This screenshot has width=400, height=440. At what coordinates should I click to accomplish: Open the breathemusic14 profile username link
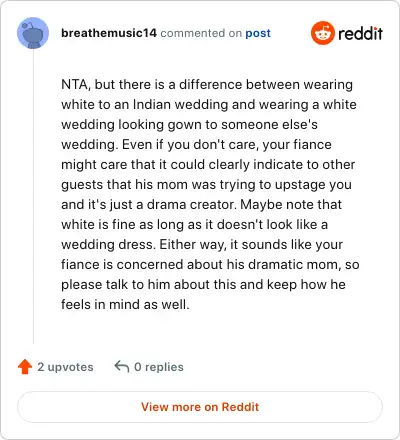click(x=109, y=33)
